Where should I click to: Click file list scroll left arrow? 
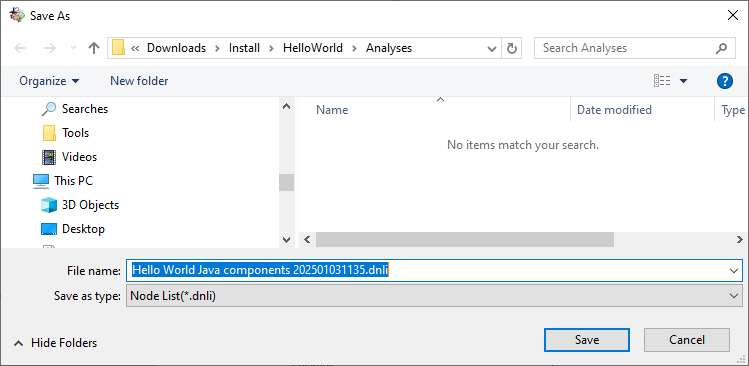tap(307, 239)
